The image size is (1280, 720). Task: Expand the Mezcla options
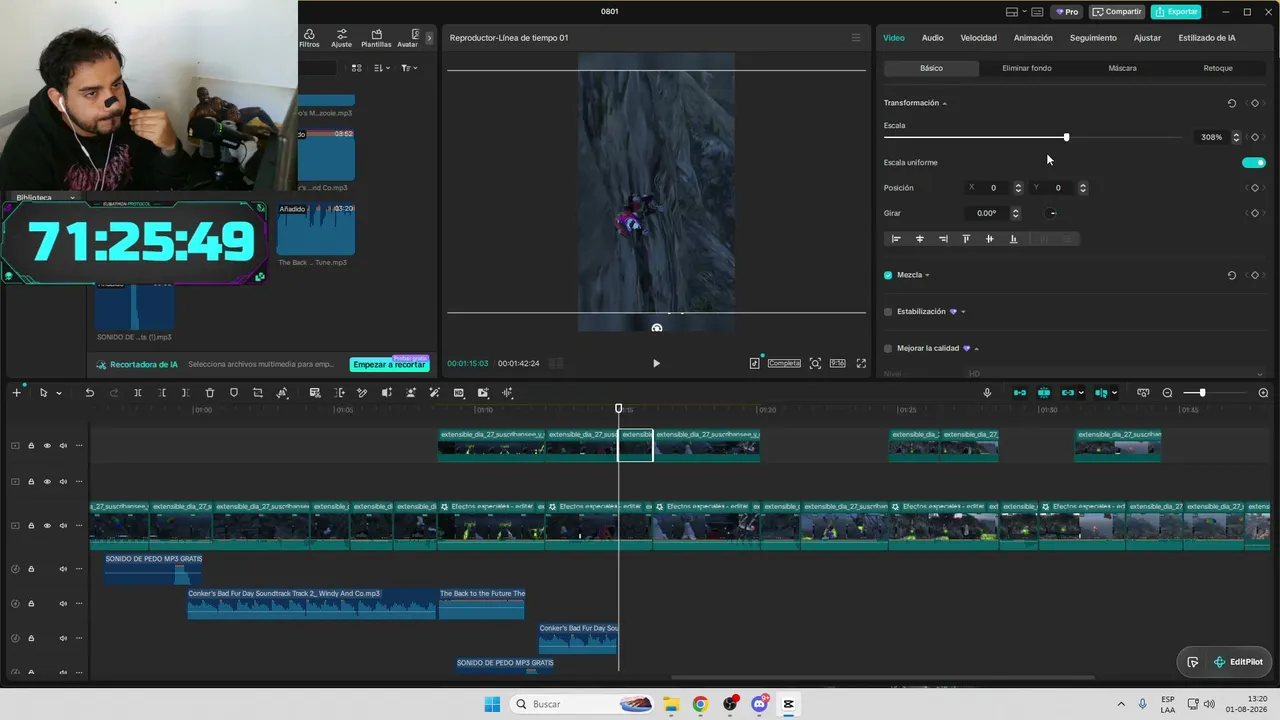tap(927, 275)
